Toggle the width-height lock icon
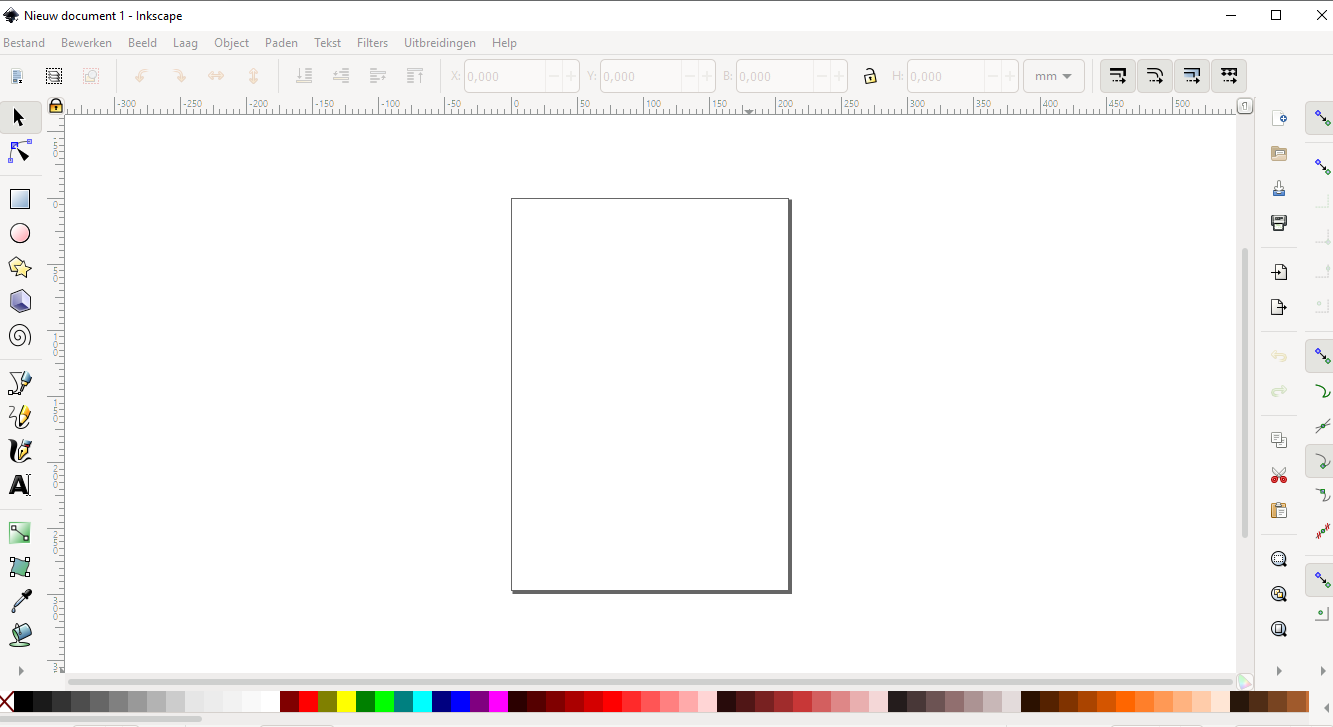 (870, 76)
